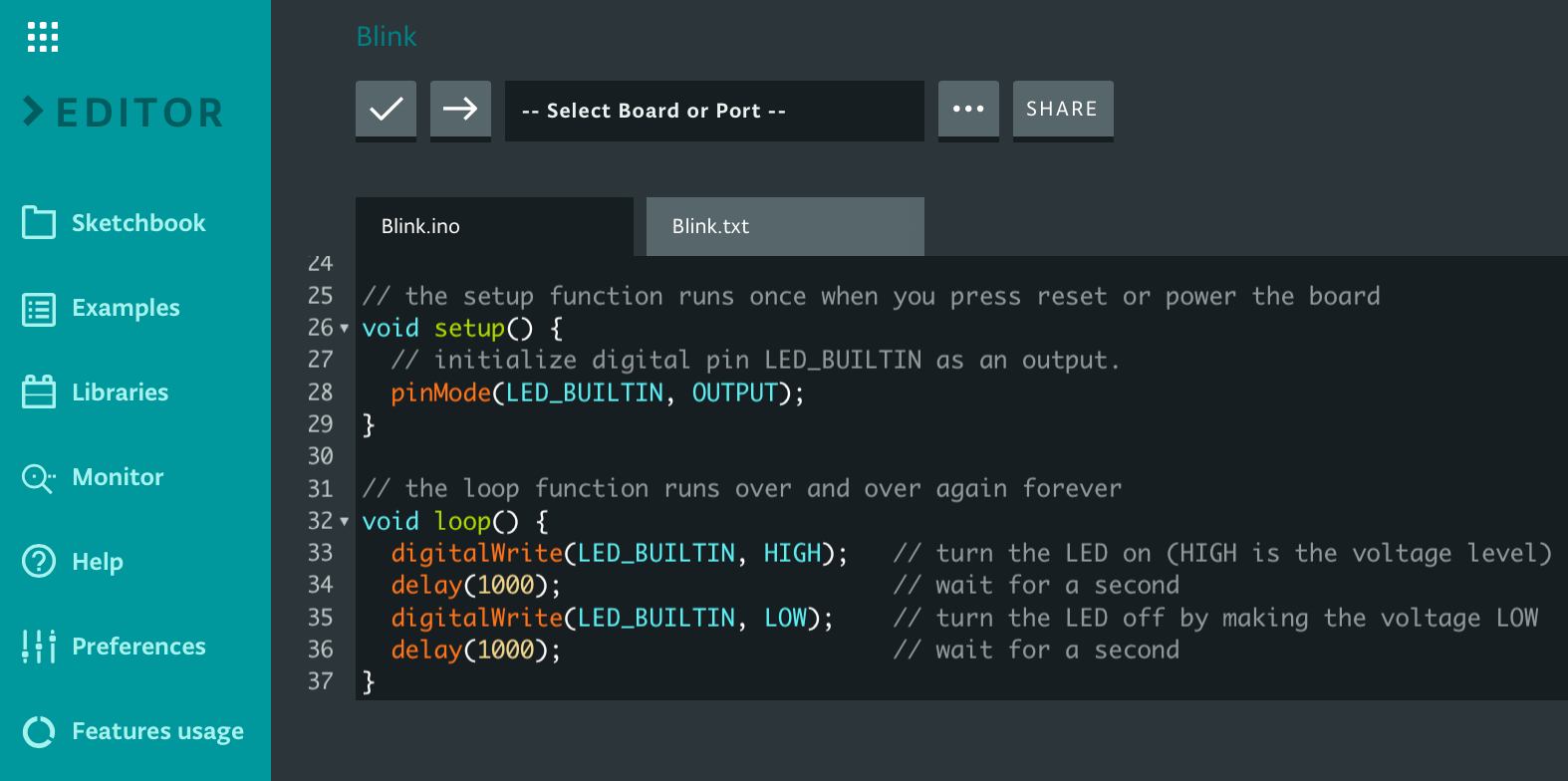
Task: Verify the sketch with checkmark button
Action: click(x=386, y=110)
